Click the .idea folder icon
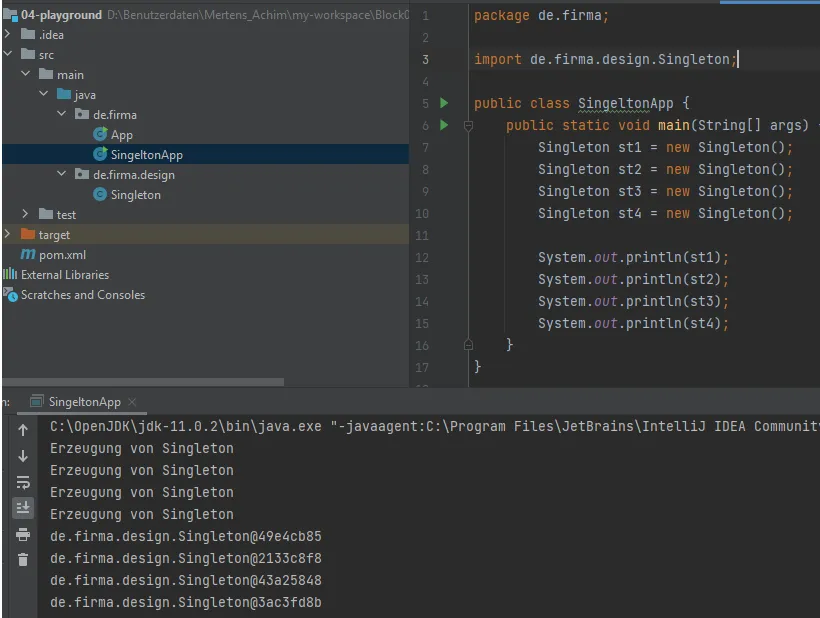 coord(28,35)
